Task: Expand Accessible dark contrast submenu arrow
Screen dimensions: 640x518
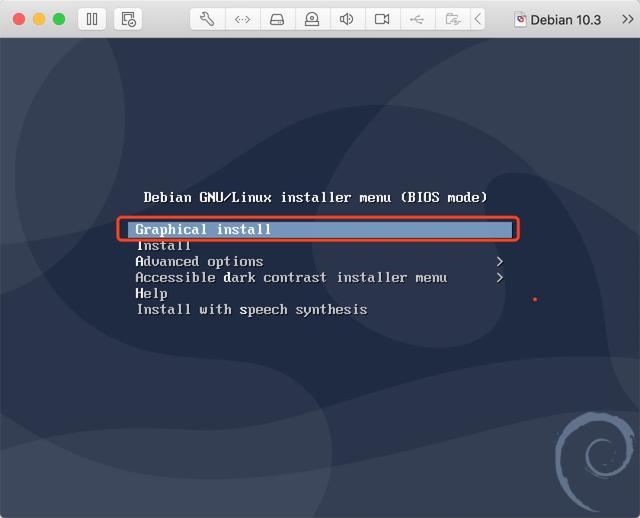Action: coord(500,278)
